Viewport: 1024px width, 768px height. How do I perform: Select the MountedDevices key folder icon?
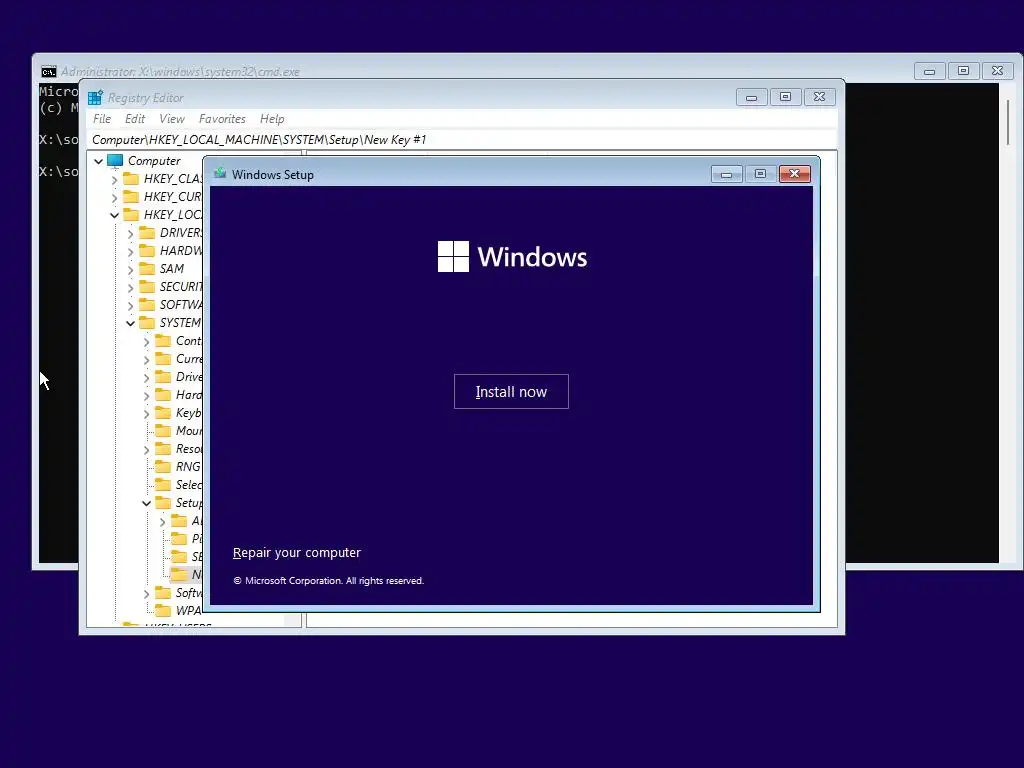click(x=163, y=430)
